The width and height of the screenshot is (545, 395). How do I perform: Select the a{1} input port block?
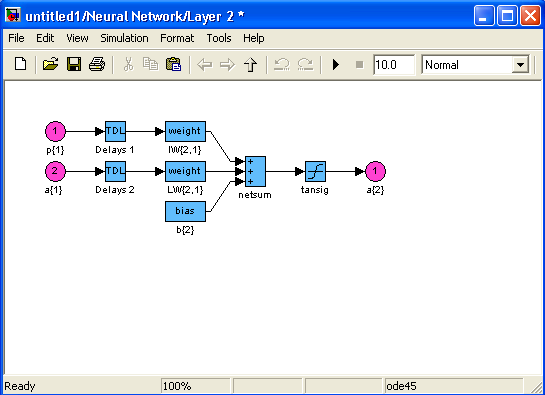(x=55, y=171)
